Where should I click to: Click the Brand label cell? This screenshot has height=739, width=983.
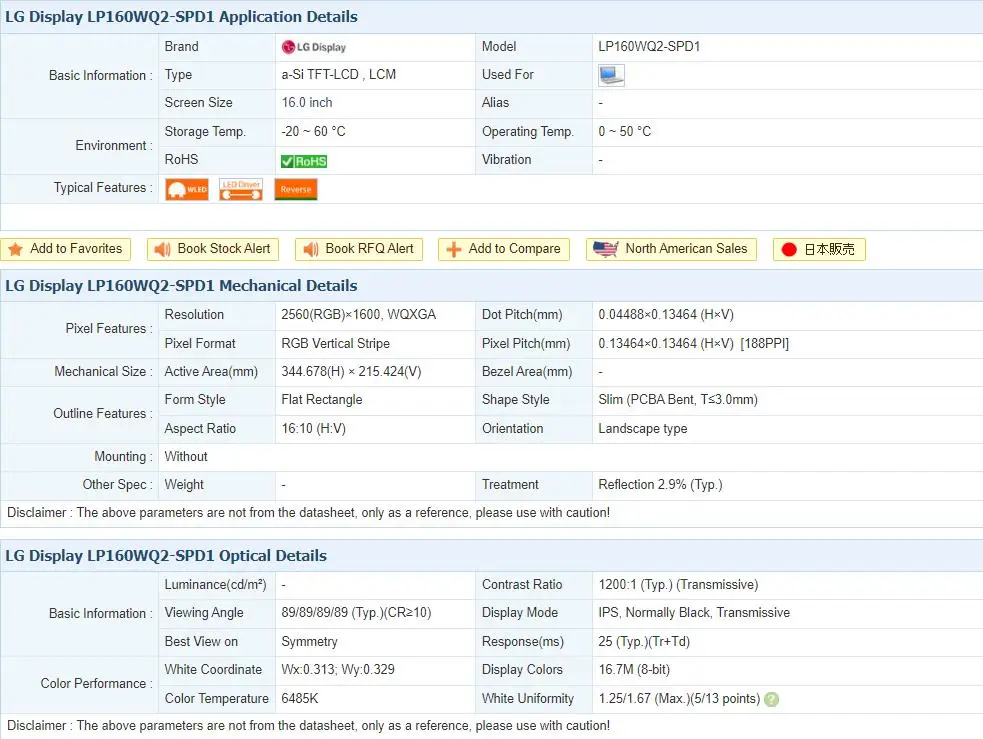click(216, 47)
